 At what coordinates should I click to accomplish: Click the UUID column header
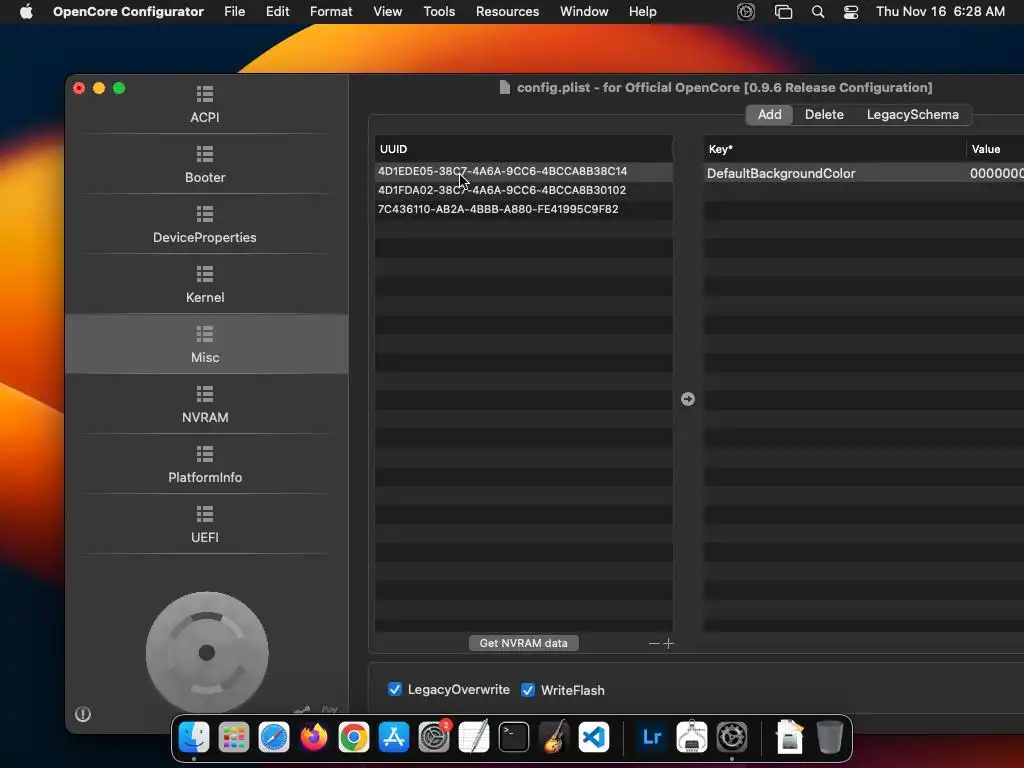coord(524,149)
